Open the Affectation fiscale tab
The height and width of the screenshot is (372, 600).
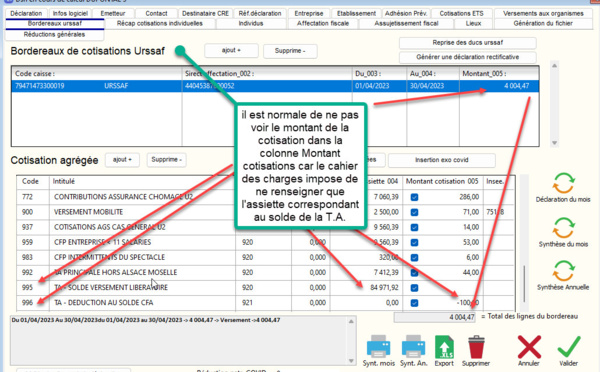point(323,23)
